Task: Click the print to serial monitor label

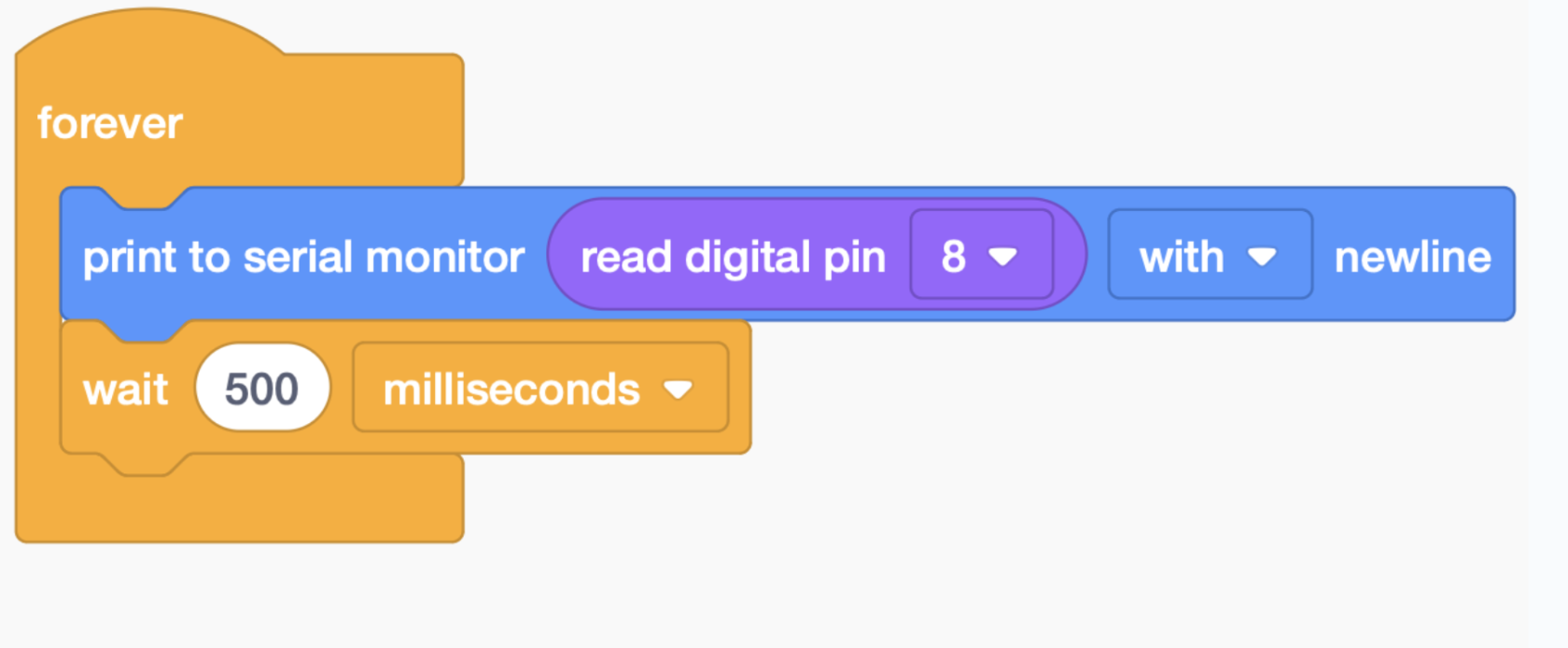Action: click(x=303, y=258)
